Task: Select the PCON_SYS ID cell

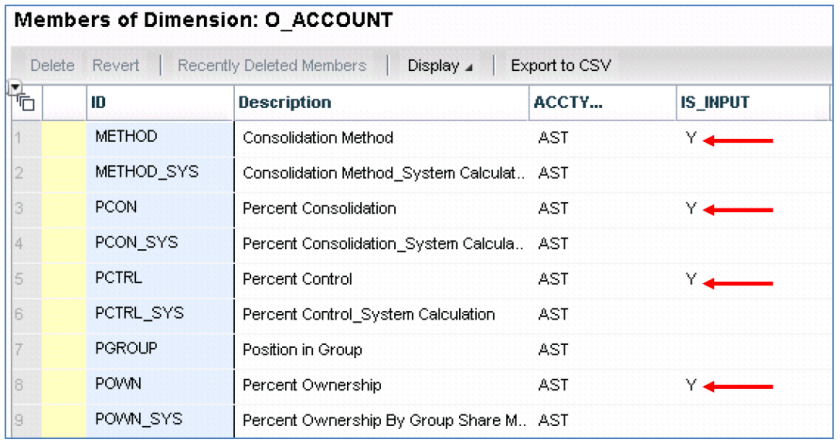Action: pyautogui.click(x=158, y=243)
